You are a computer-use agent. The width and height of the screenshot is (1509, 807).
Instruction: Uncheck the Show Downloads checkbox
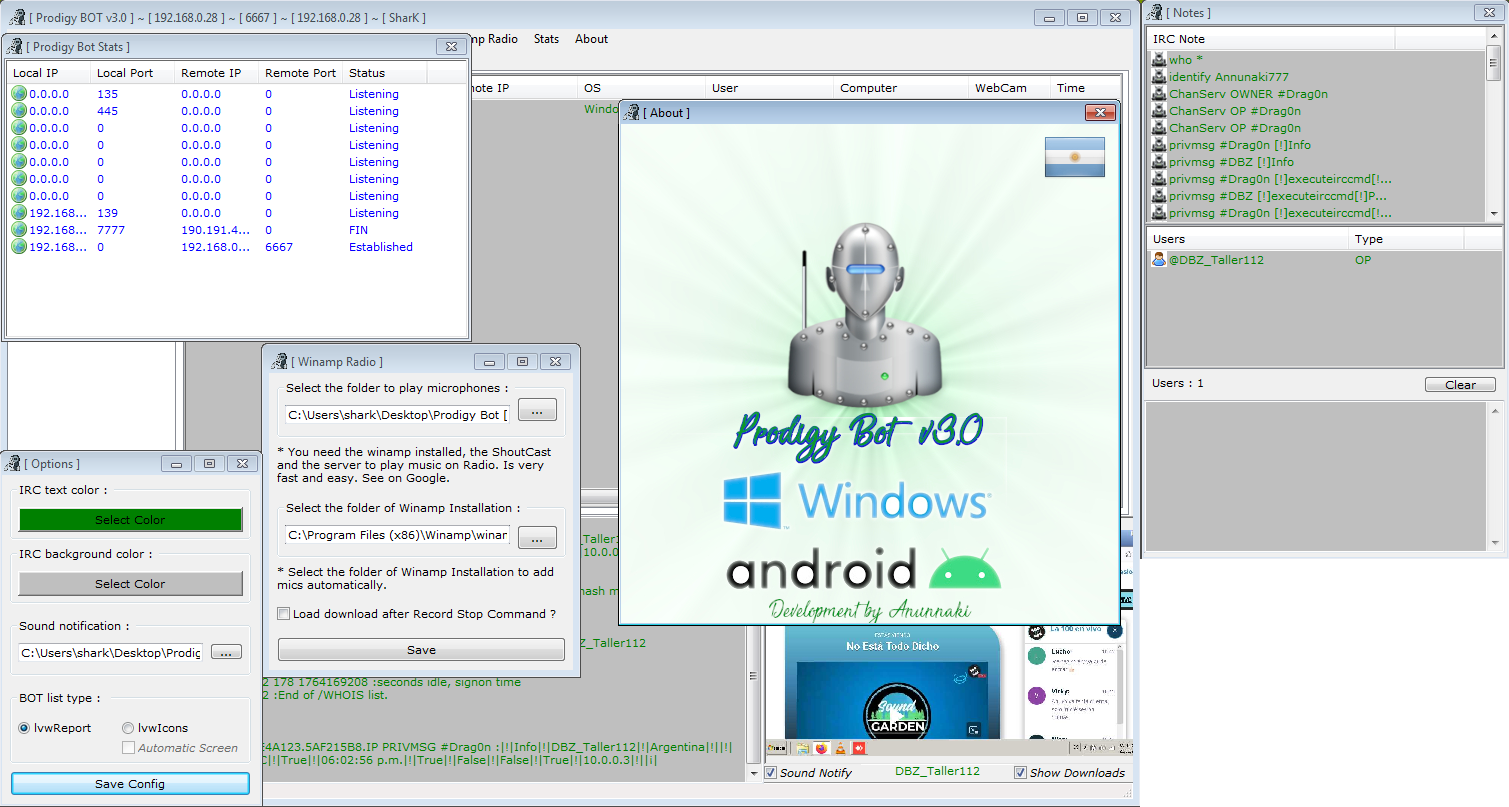[x=1020, y=773]
